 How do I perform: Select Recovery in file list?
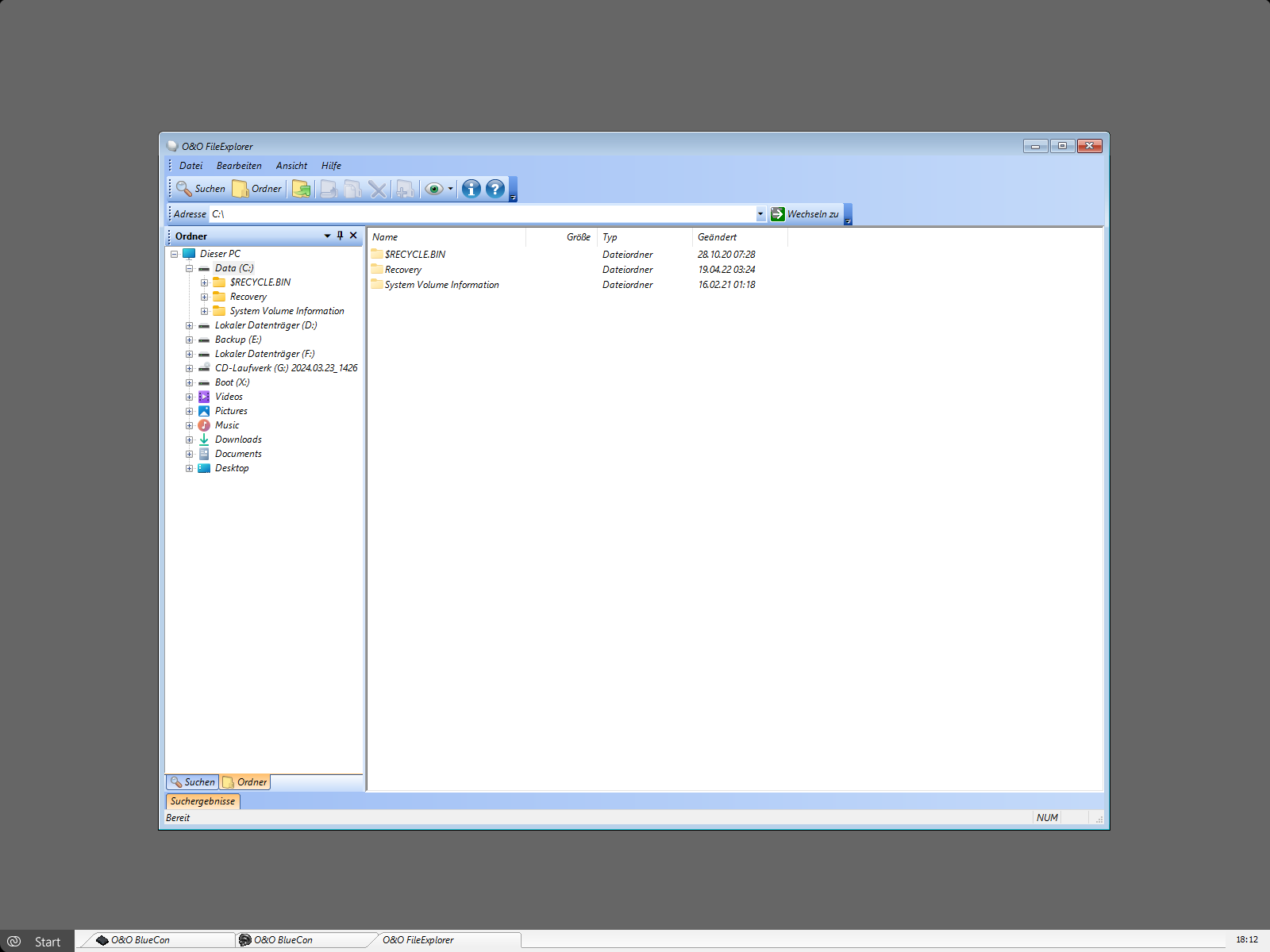(403, 270)
